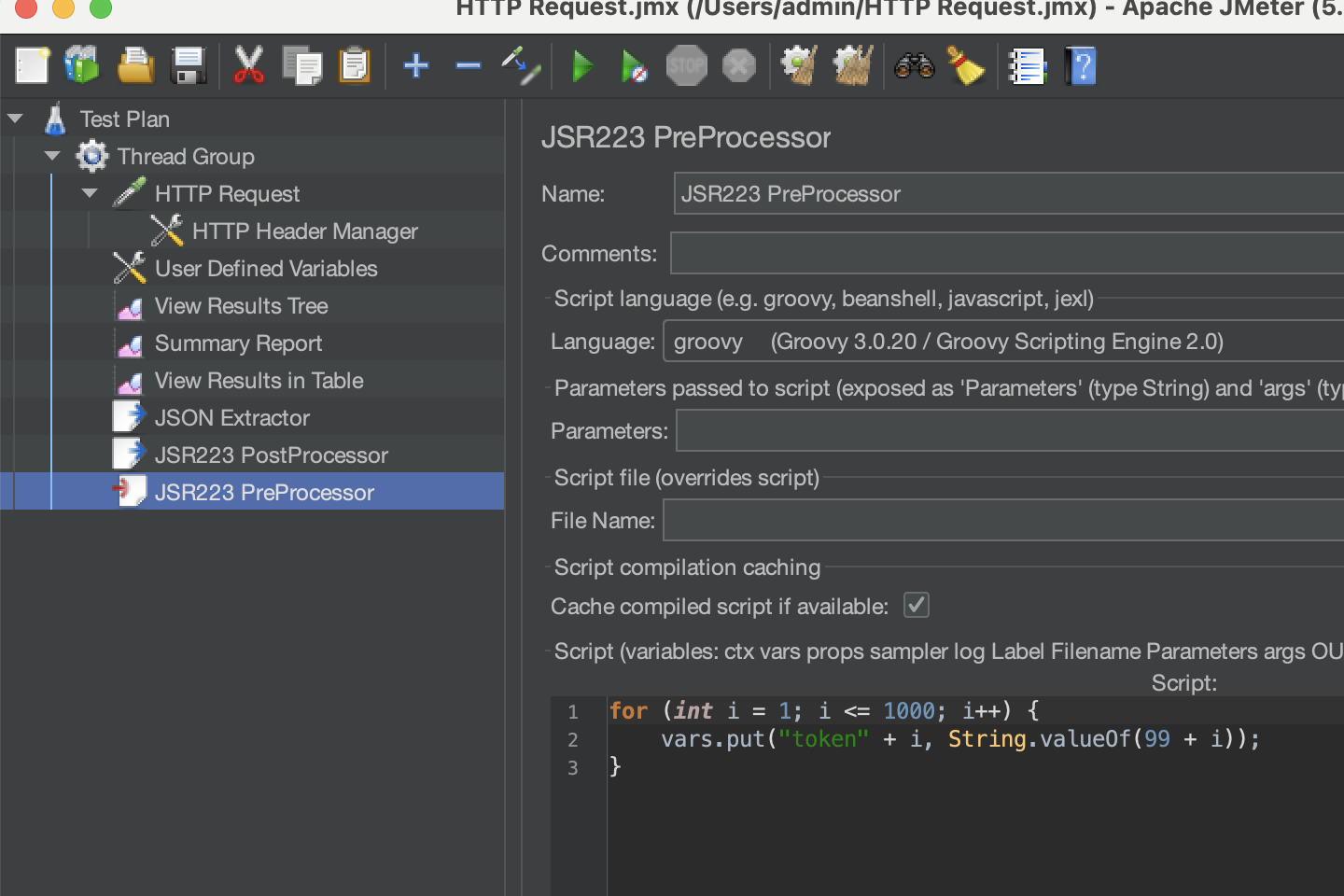Click script line 1 for loop code
The height and width of the screenshot is (896, 1344).
[824, 711]
